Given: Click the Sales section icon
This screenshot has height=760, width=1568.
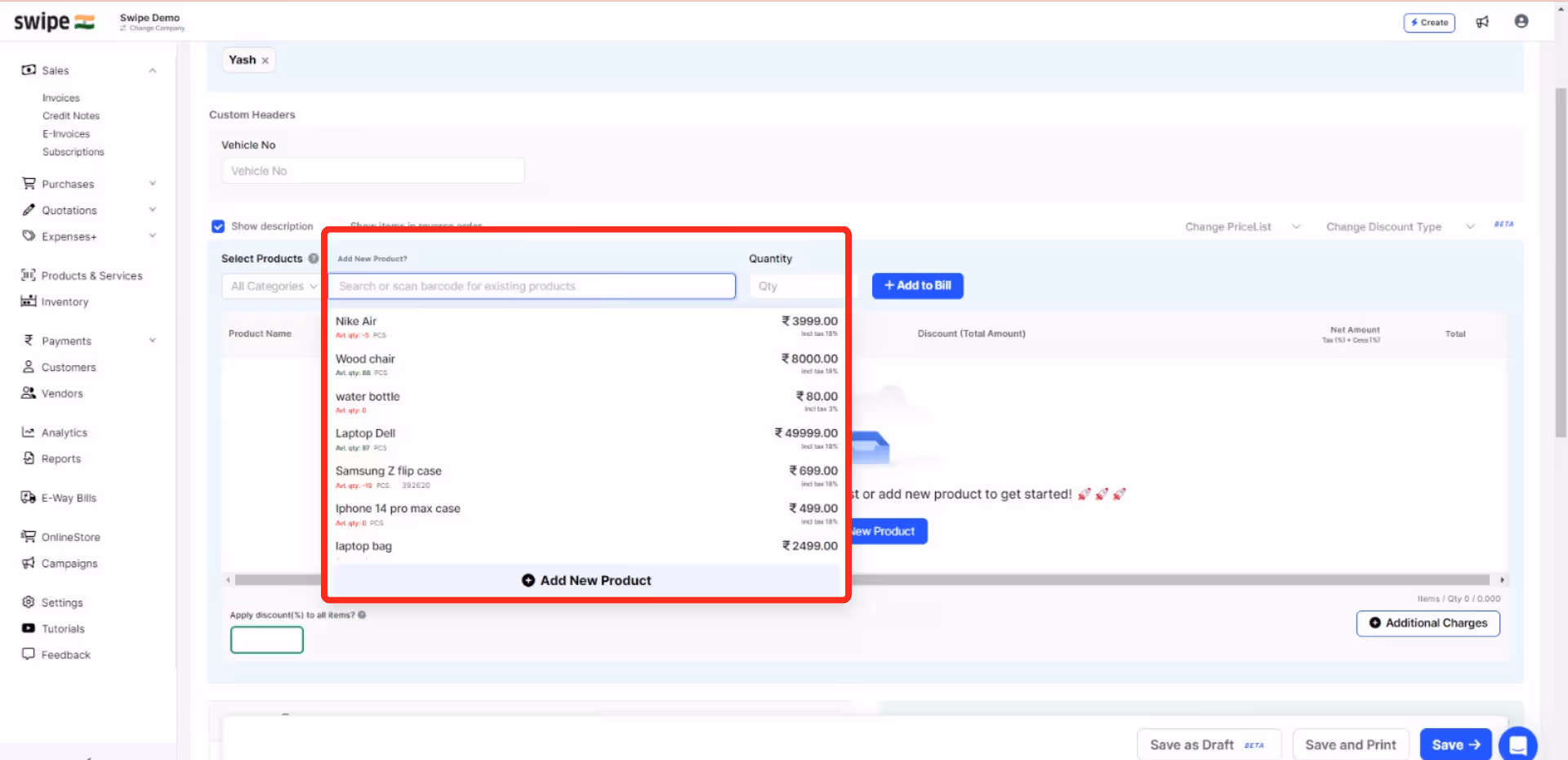Looking at the screenshot, I should point(29,69).
